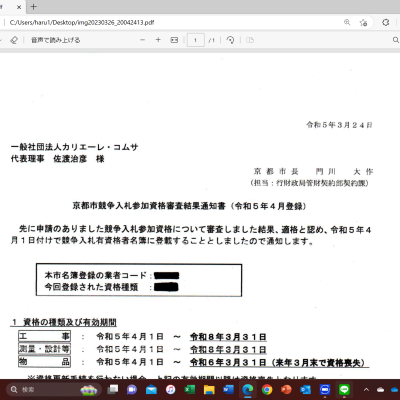Select the PDF eraser tool
The height and width of the screenshot is (400, 400).
pos(14,40)
